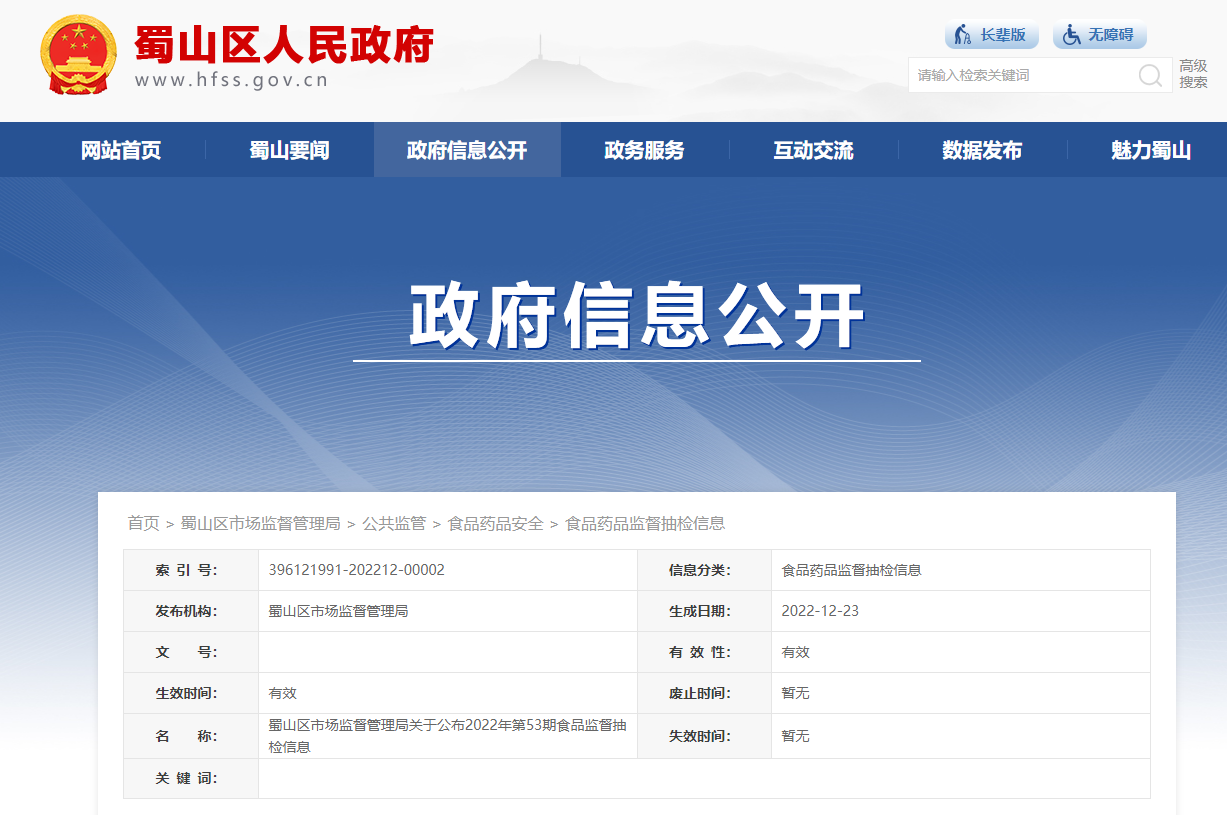This screenshot has width=1227, height=815.
Task: Click the active 政府信息公开 tab
Action: (466, 149)
